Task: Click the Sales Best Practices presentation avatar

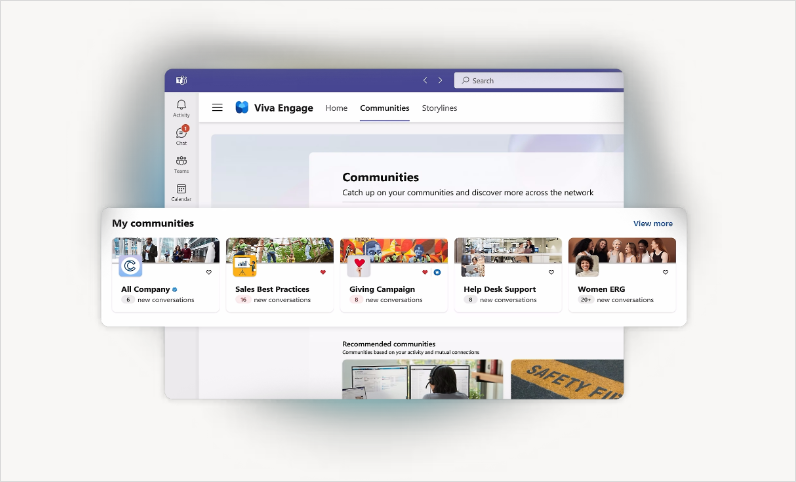Action: pos(245,266)
